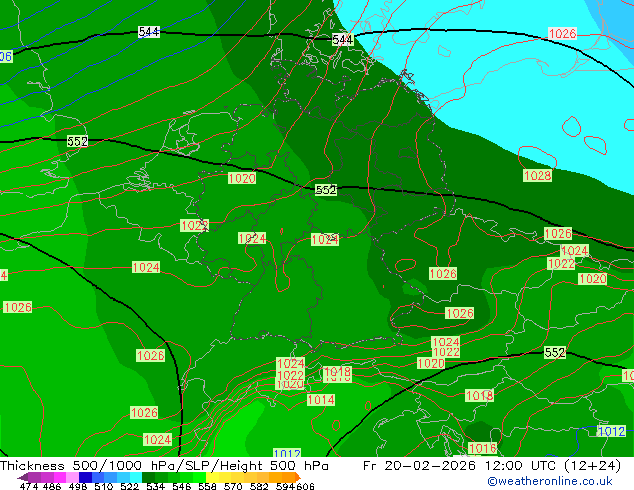Click the 1016 isobar label
Viewport: 634px width, 490px height.
(482, 448)
